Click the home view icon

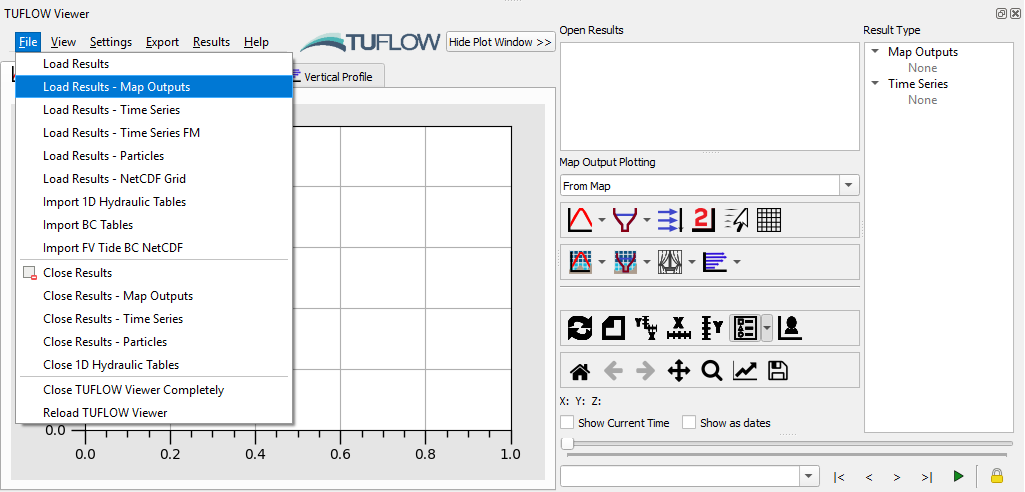tap(580, 371)
